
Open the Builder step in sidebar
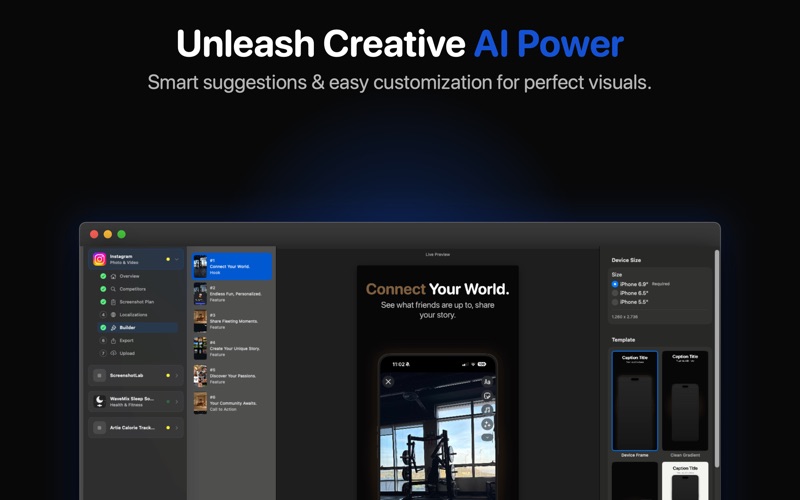coord(138,328)
